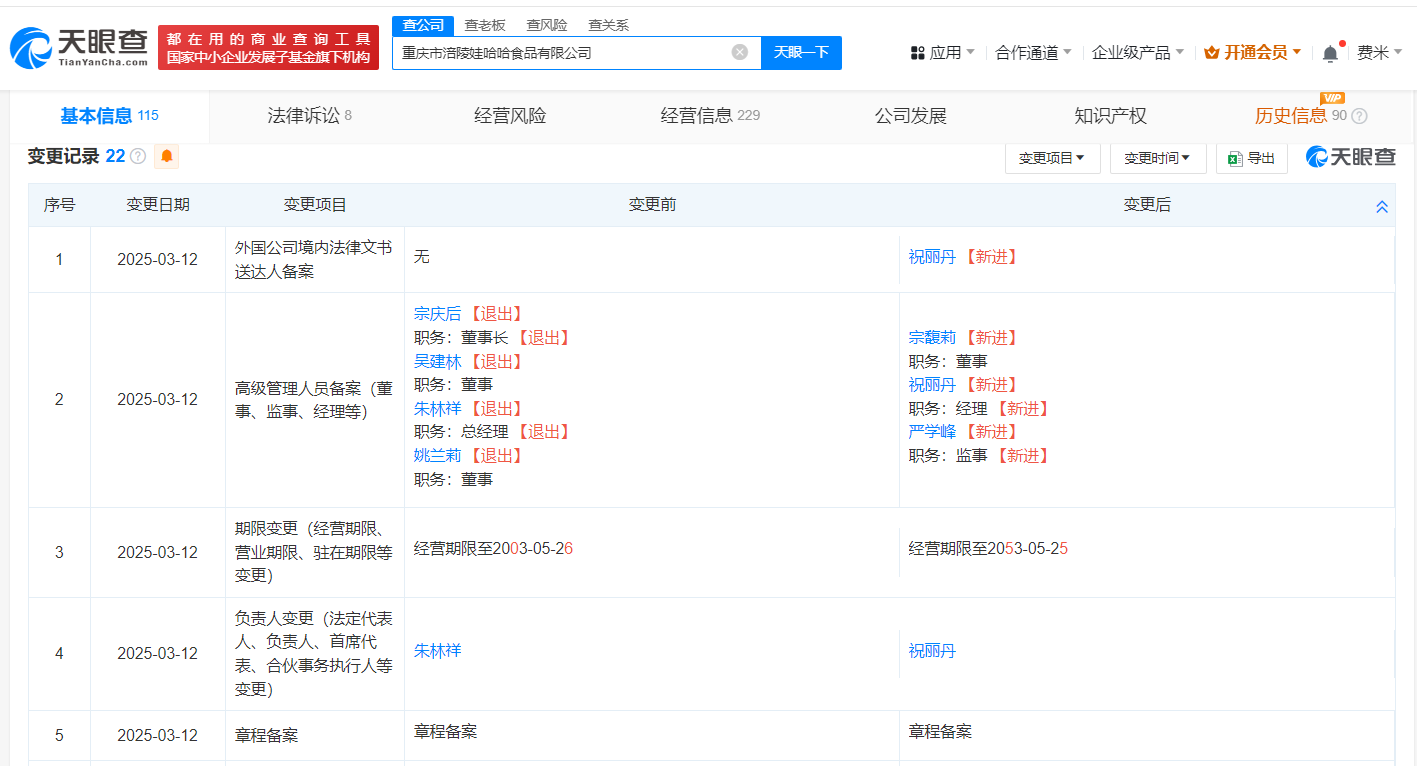Expand the 合作通道 dropdown
1417x766 pixels.
point(1034,53)
